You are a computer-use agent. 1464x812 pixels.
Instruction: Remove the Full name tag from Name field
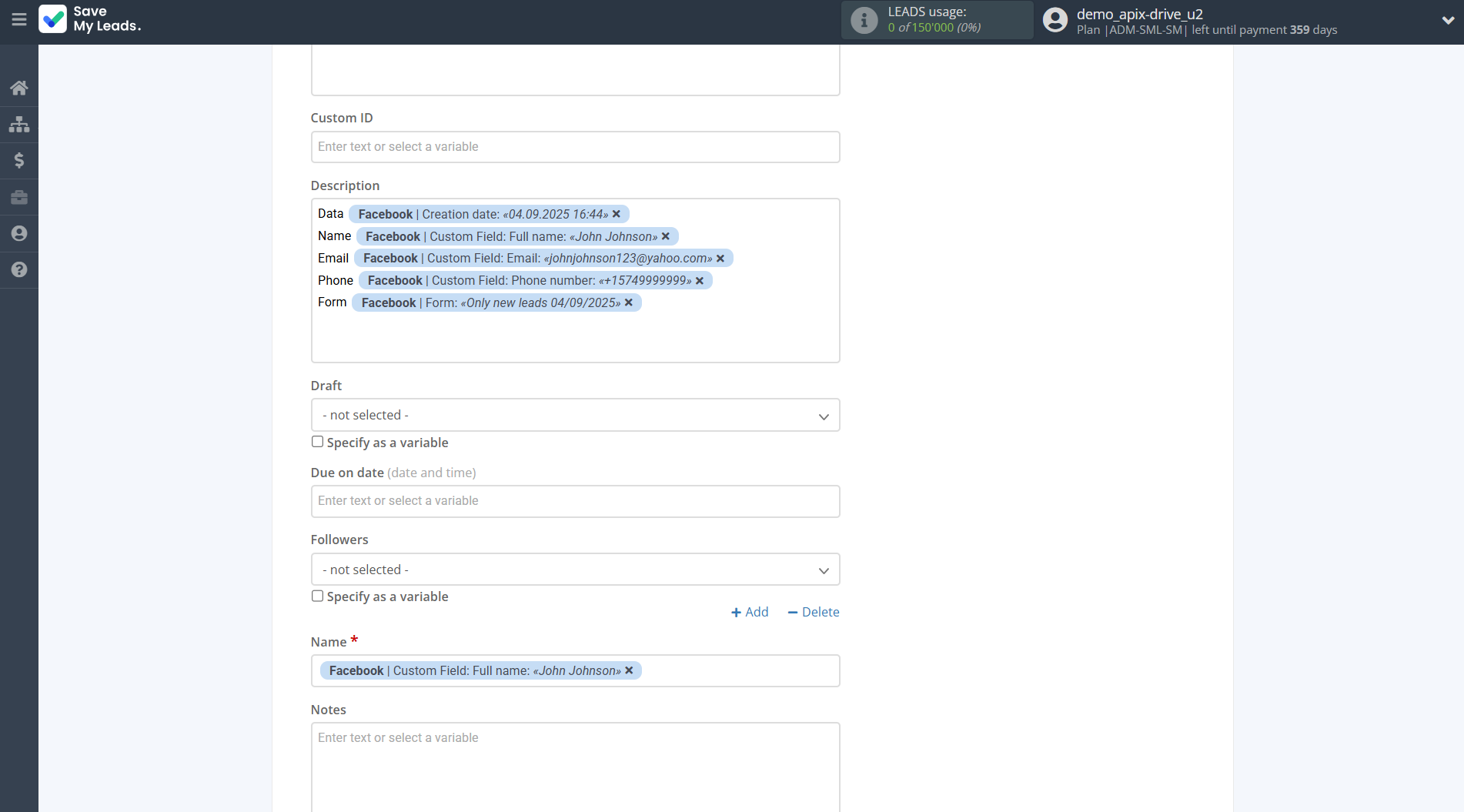[x=629, y=670]
